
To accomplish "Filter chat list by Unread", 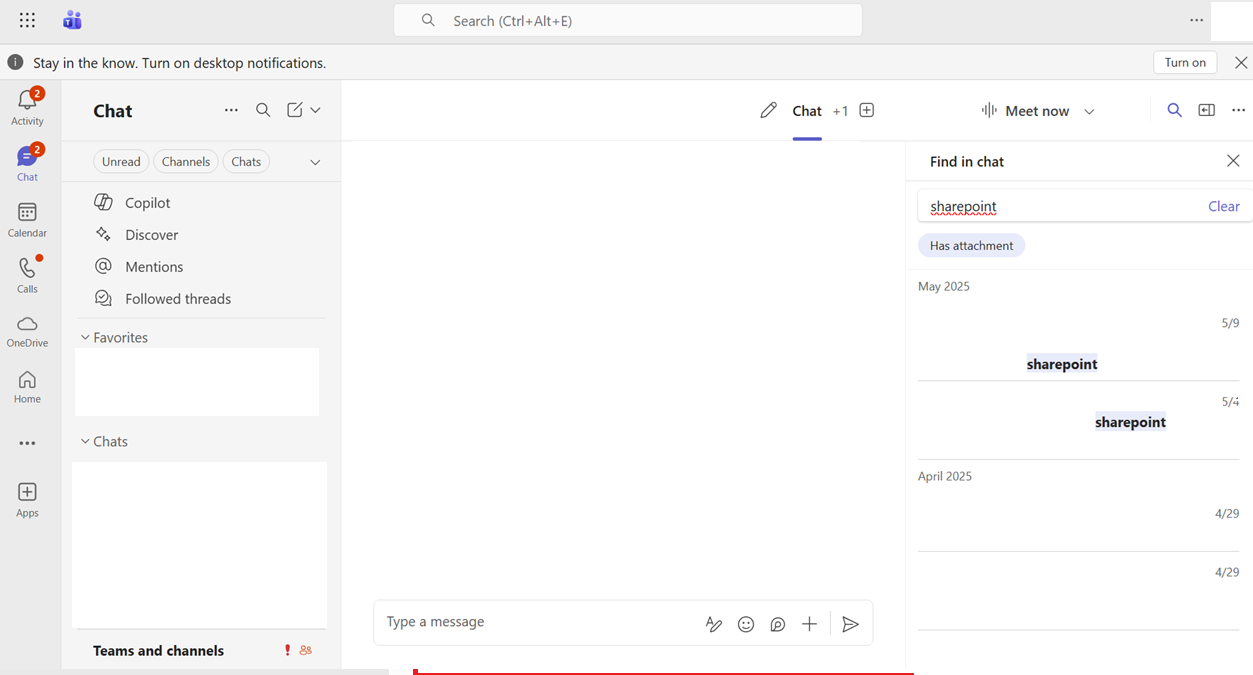I will click(x=121, y=161).
